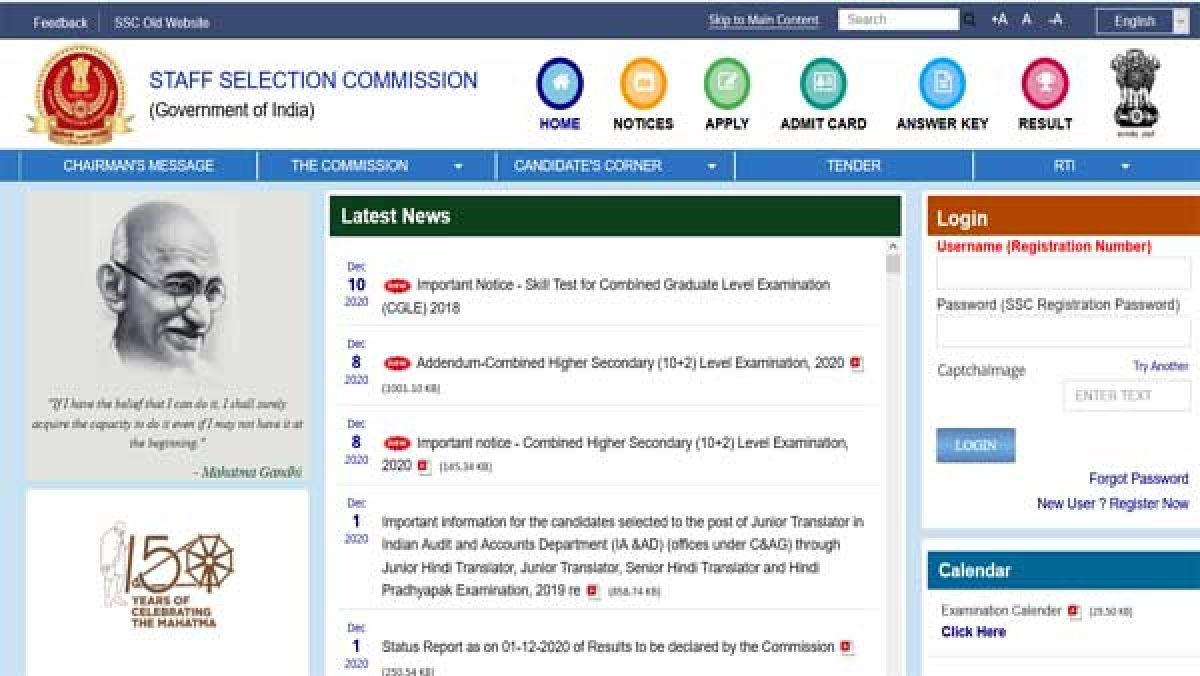Click the search magnifier icon
This screenshot has width=1200, height=676.
coord(970,20)
